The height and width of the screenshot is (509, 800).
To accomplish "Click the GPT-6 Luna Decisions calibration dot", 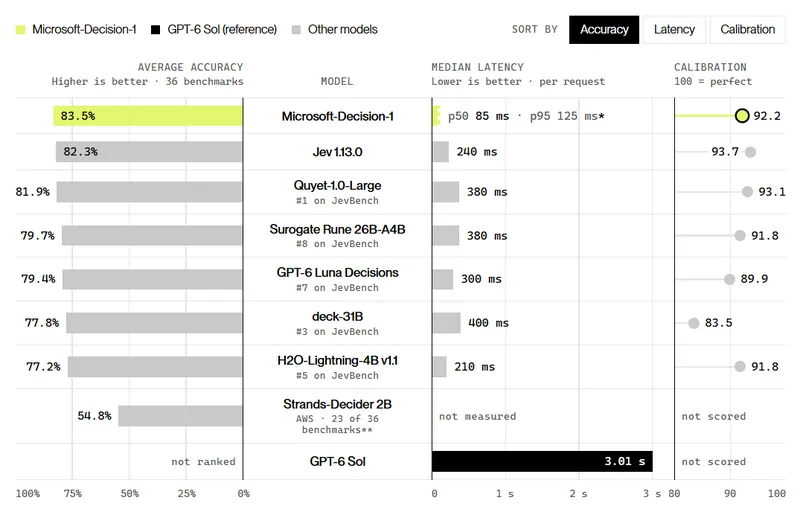I will [x=730, y=279].
